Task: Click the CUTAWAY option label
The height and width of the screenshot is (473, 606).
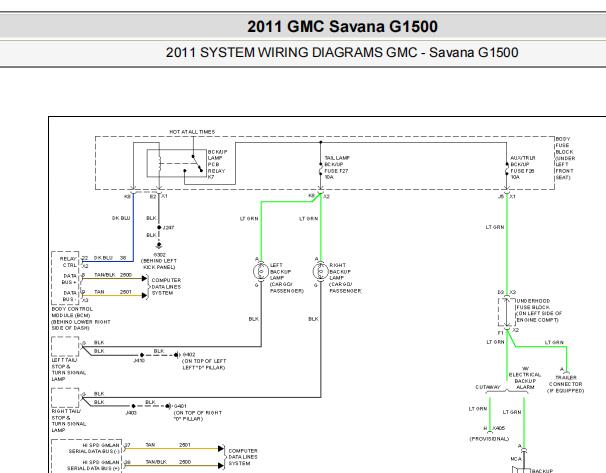Action: coord(488,387)
